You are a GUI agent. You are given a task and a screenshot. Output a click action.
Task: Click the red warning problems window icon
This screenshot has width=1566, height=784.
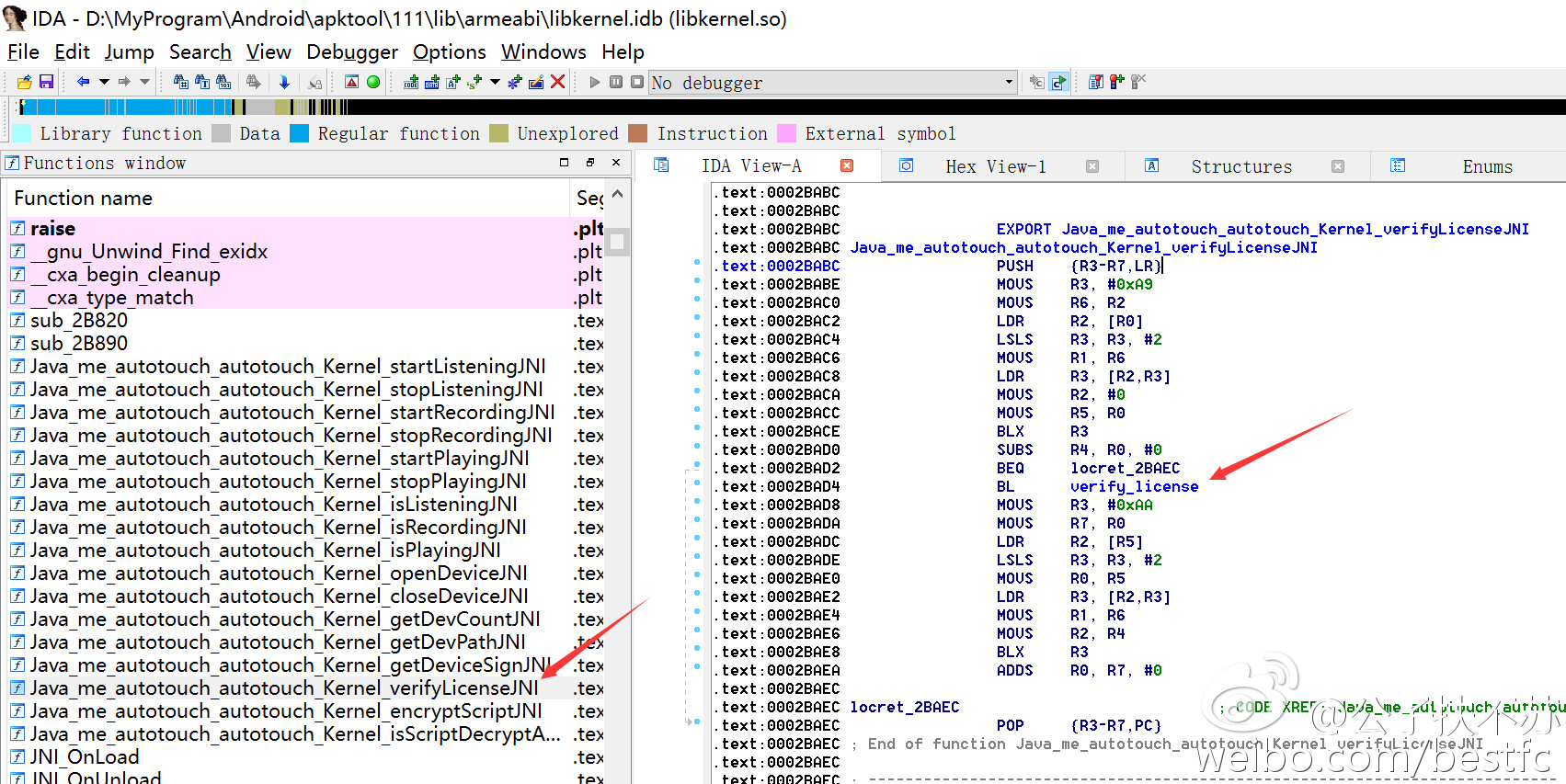coord(351,82)
